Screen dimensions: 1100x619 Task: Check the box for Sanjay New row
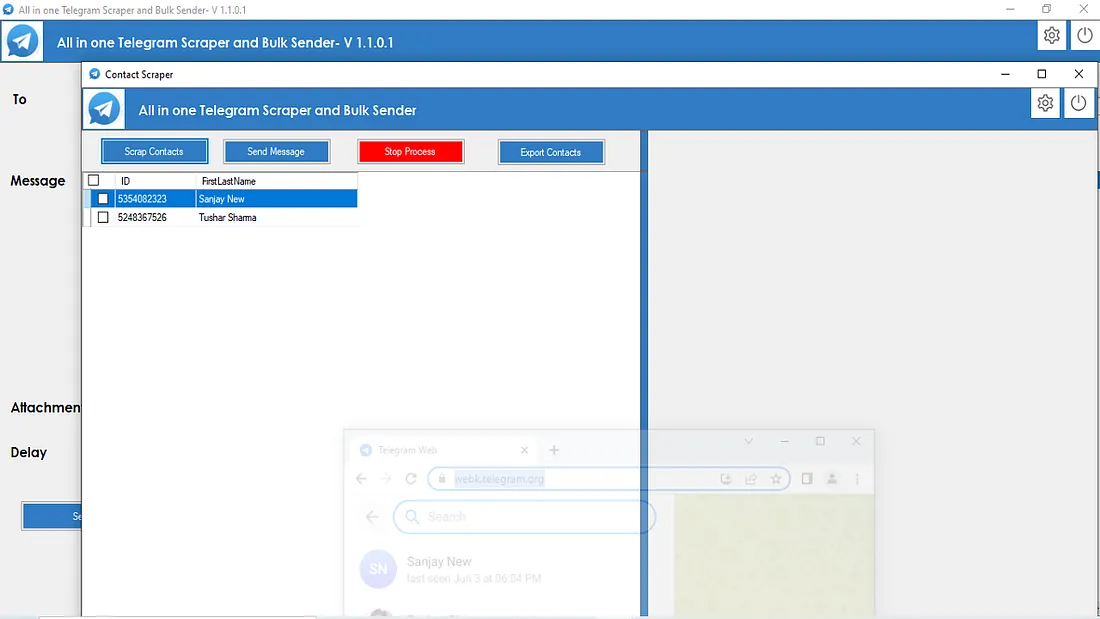[x=103, y=199]
